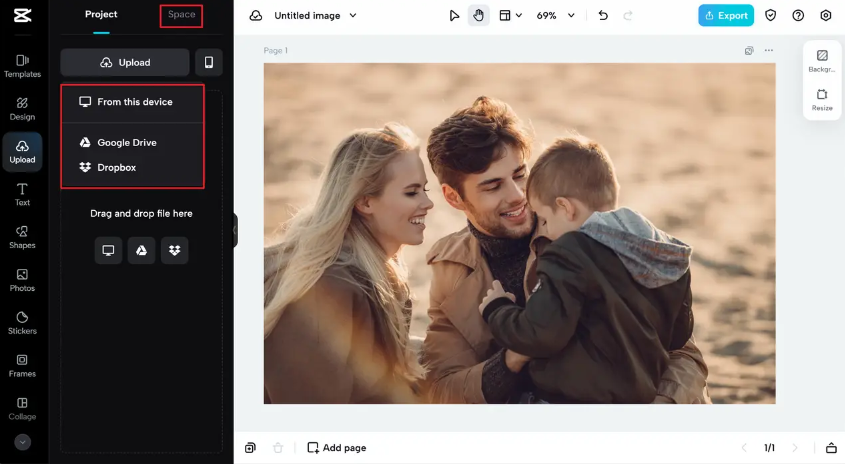
Task: Open the Shapes panel
Action: [22, 237]
